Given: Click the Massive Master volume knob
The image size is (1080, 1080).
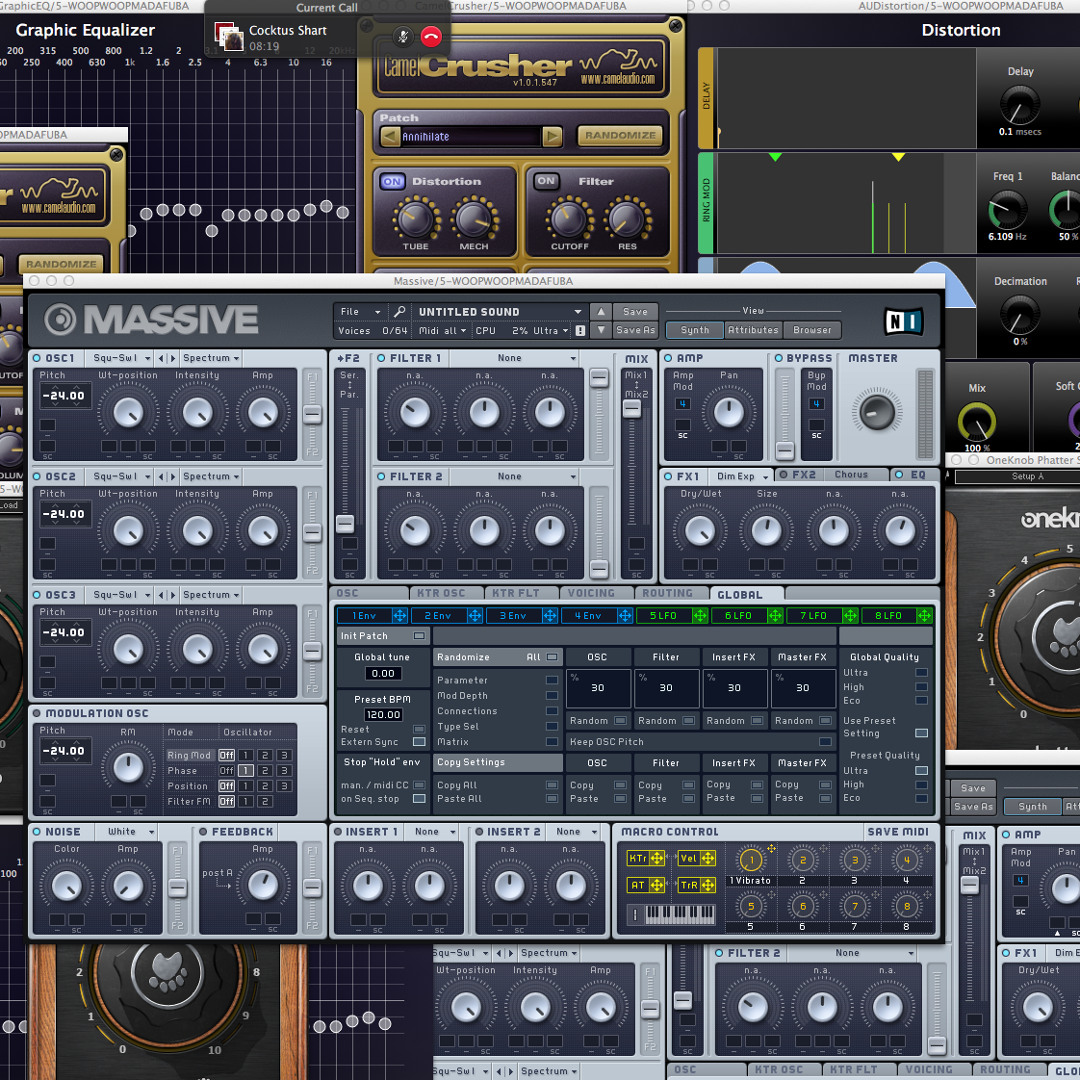Looking at the screenshot, I should click(877, 412).
